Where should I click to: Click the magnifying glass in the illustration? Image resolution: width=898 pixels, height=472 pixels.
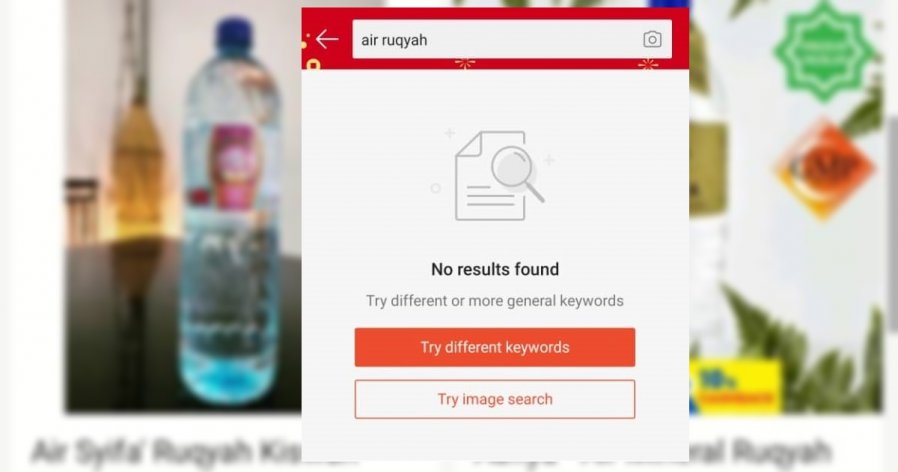(x=517, y=173)
